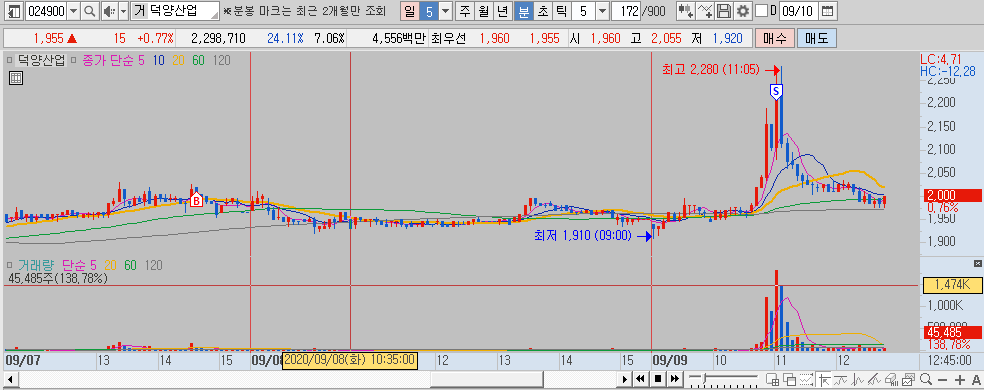Image resolution: width=984 pixels, height=390 pixels.
Task: Toggle the D checkbox beside date field
Action: (x=761, y=11)
